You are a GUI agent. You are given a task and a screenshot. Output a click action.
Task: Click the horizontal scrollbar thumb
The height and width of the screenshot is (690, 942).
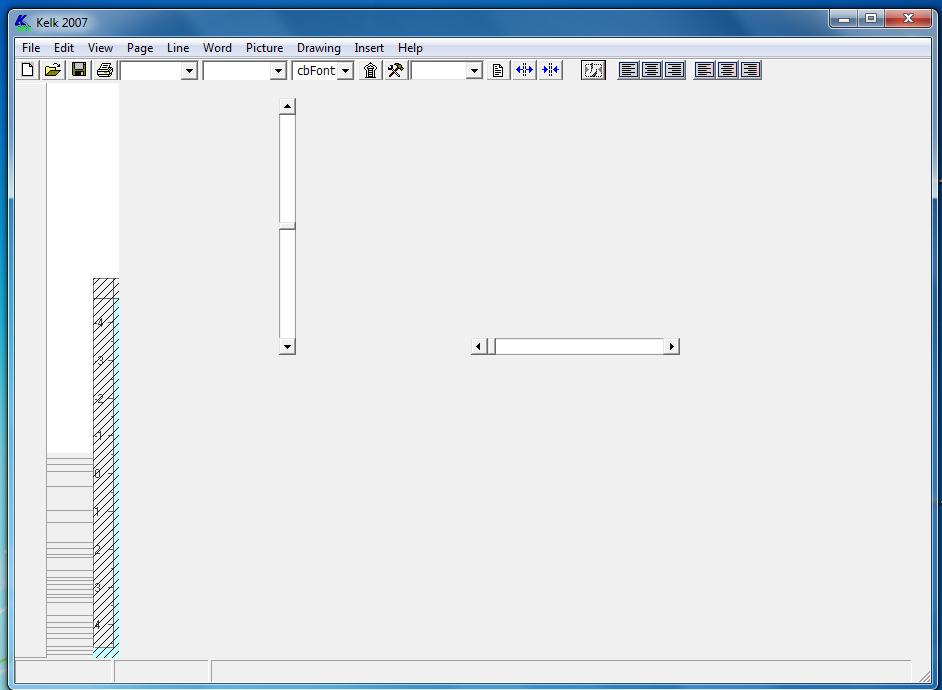click(491, 347)
